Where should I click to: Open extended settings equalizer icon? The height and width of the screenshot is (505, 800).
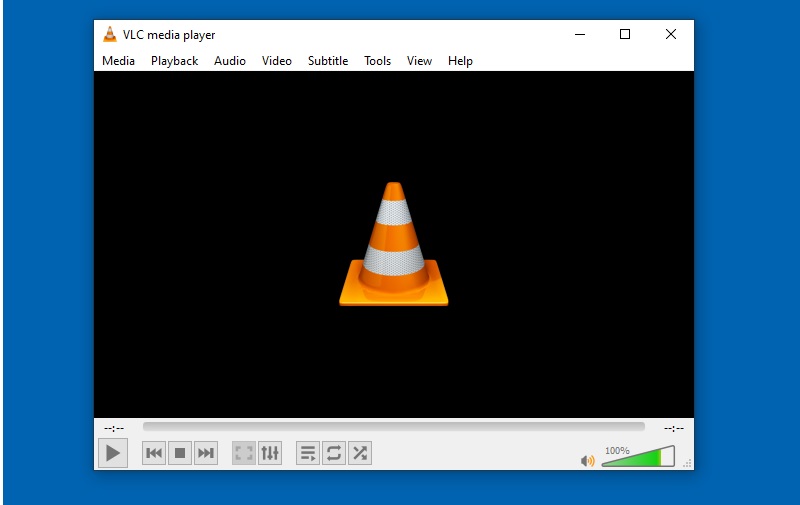[270, 453]
